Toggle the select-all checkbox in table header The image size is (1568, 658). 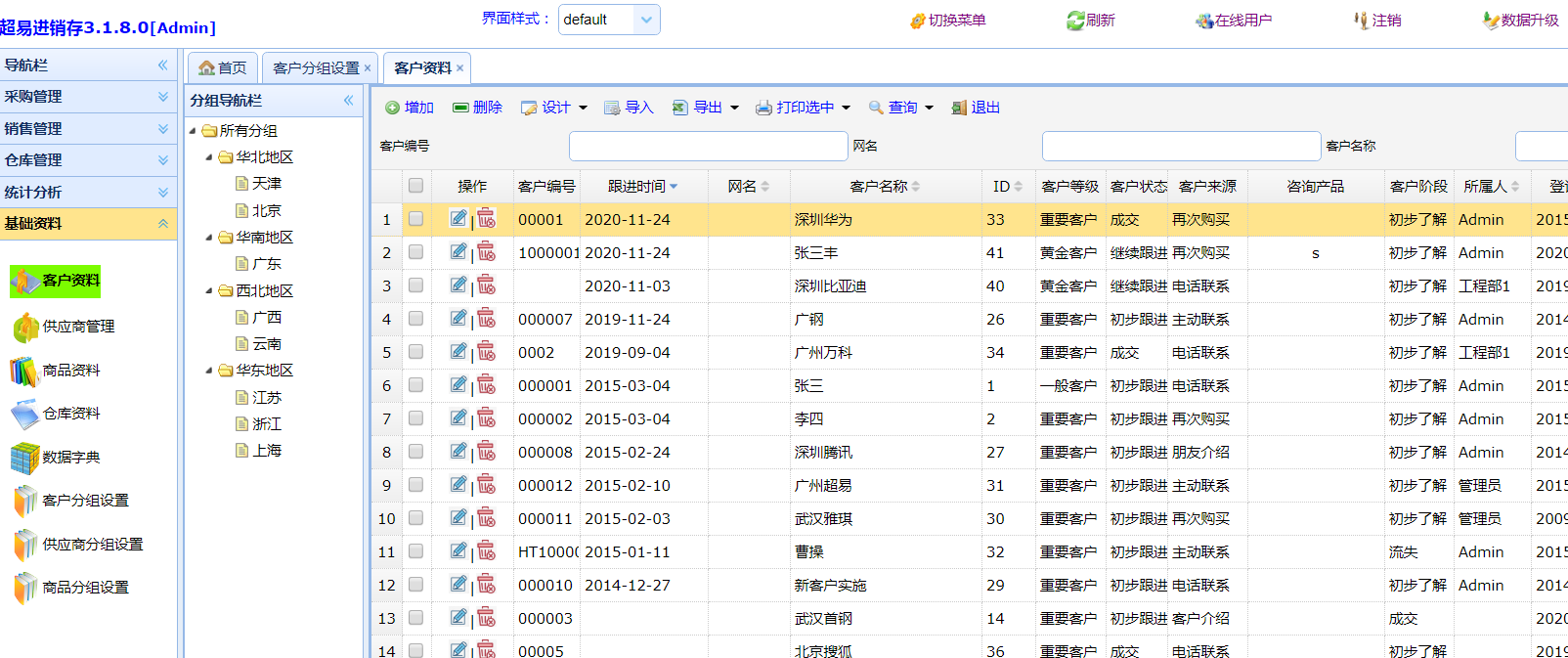(416, 186)
